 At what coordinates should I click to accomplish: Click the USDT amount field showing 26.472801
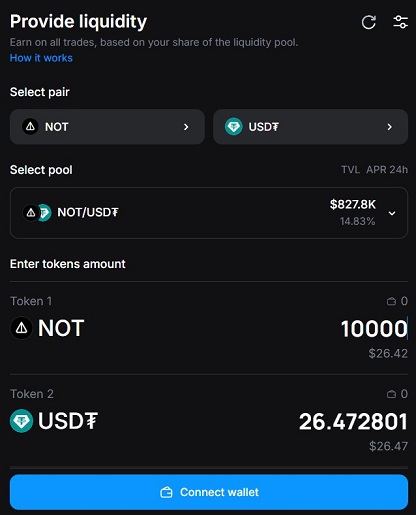pos(353,422)
